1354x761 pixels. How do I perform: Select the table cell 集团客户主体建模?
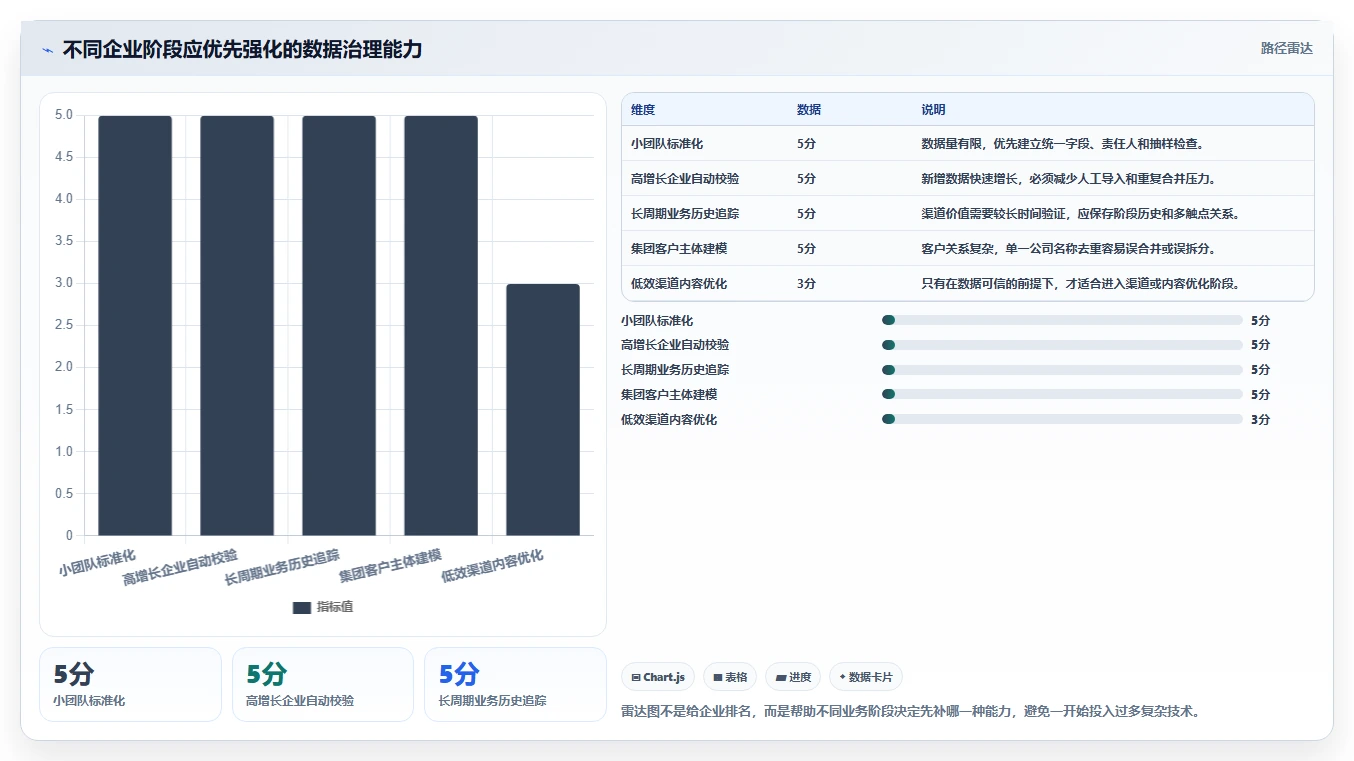coord(679,249)
